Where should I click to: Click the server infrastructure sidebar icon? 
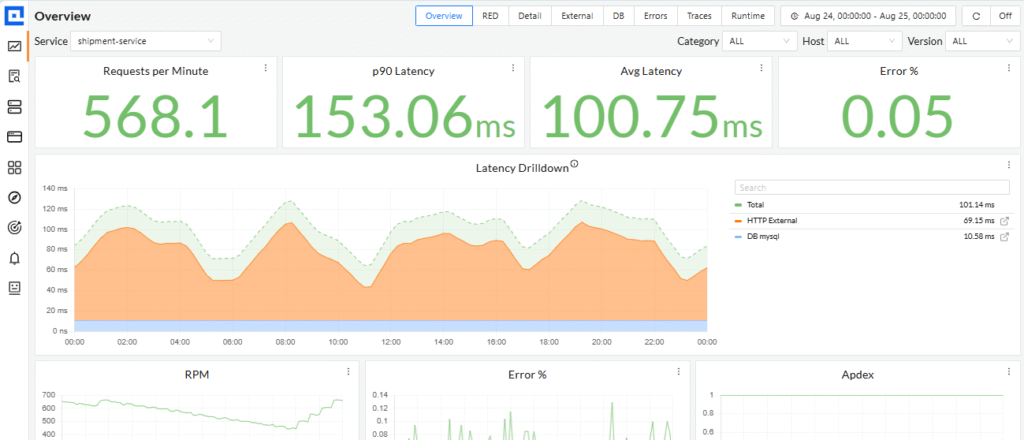tap(14, 107)
